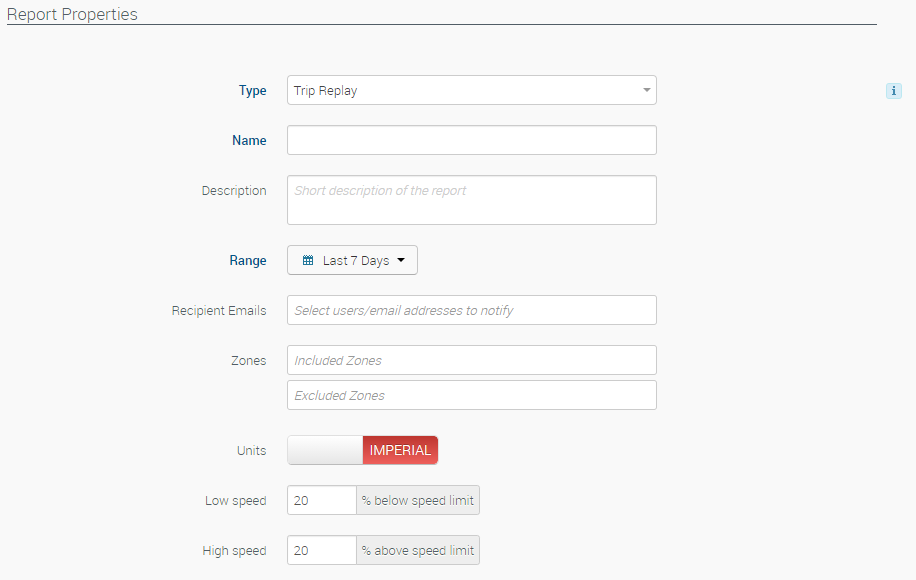Image resolution: width=916 pixels, height=580 pixels.
Task: Click the Recipient Emails label
Action: click(x=219, y=310)
